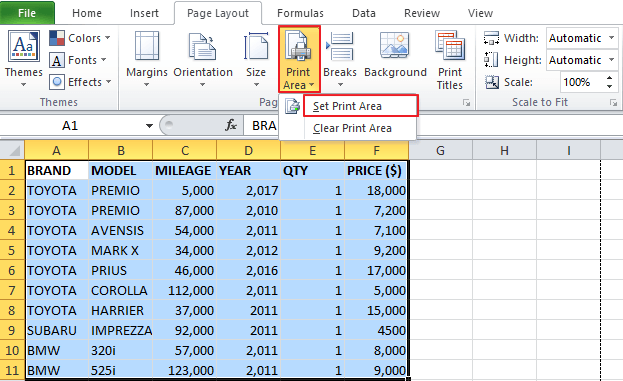Select row 5 header
The image size is (623, 381).
12,250
